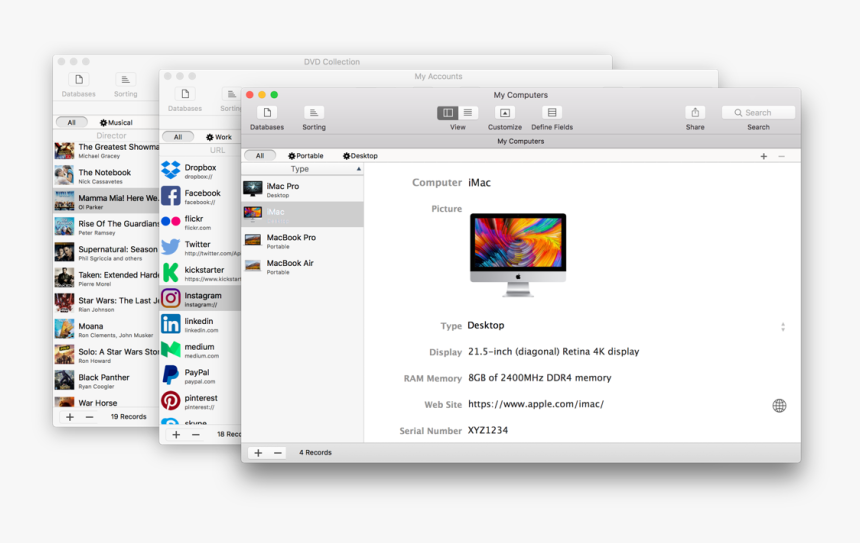Toggle sort order on Type column header
The image size is (860, 543).
(x=302, y=169)
